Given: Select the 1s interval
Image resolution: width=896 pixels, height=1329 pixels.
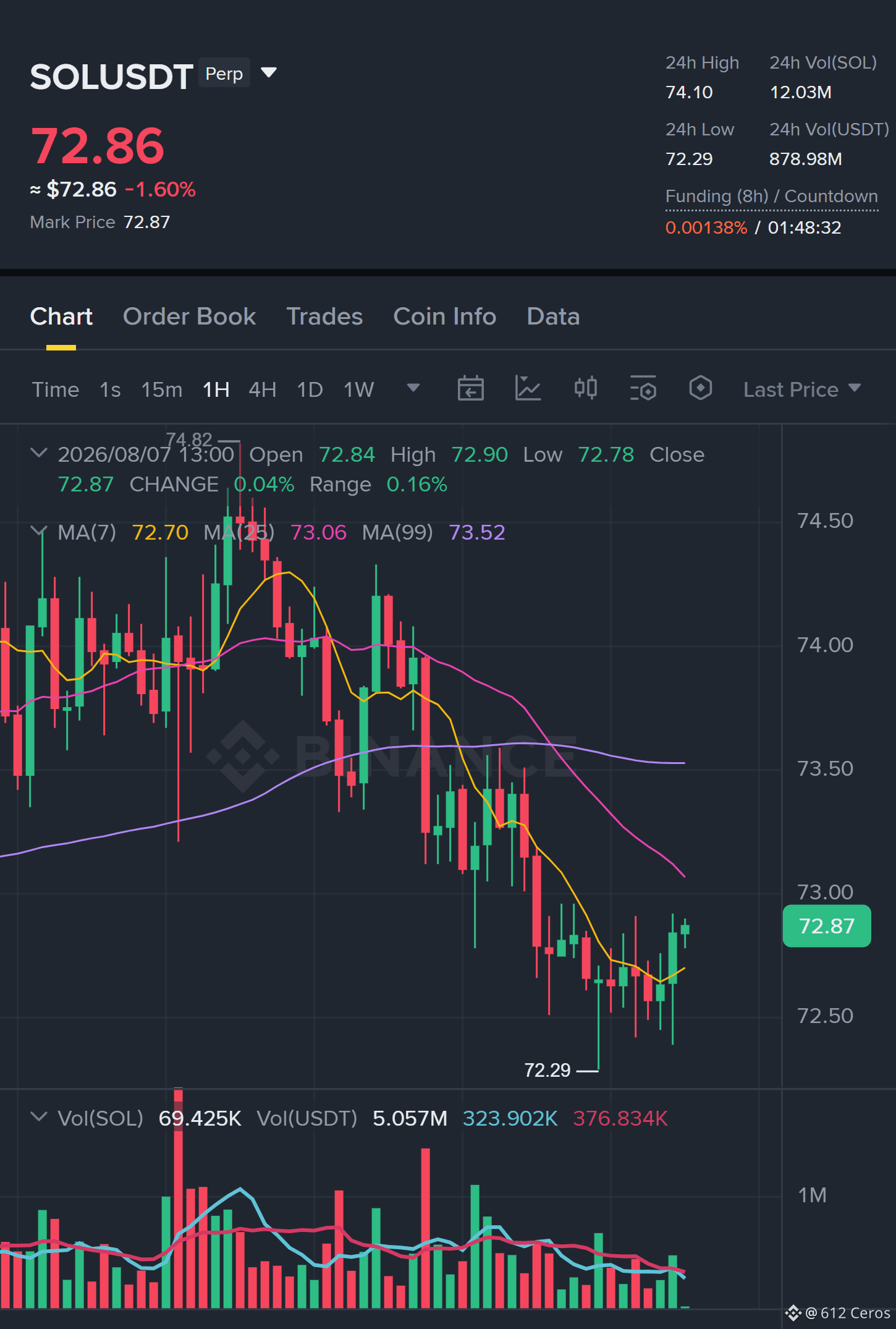Looking at the screenshot, I should click(110, 389).
